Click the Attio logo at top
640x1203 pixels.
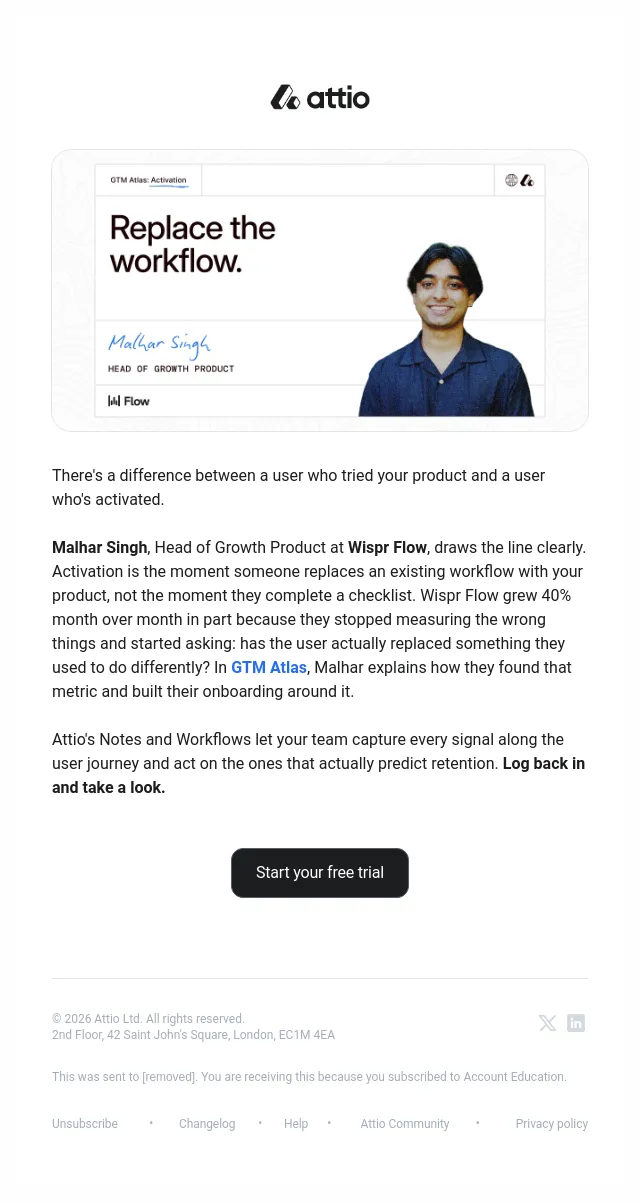(x=320, y=97)
